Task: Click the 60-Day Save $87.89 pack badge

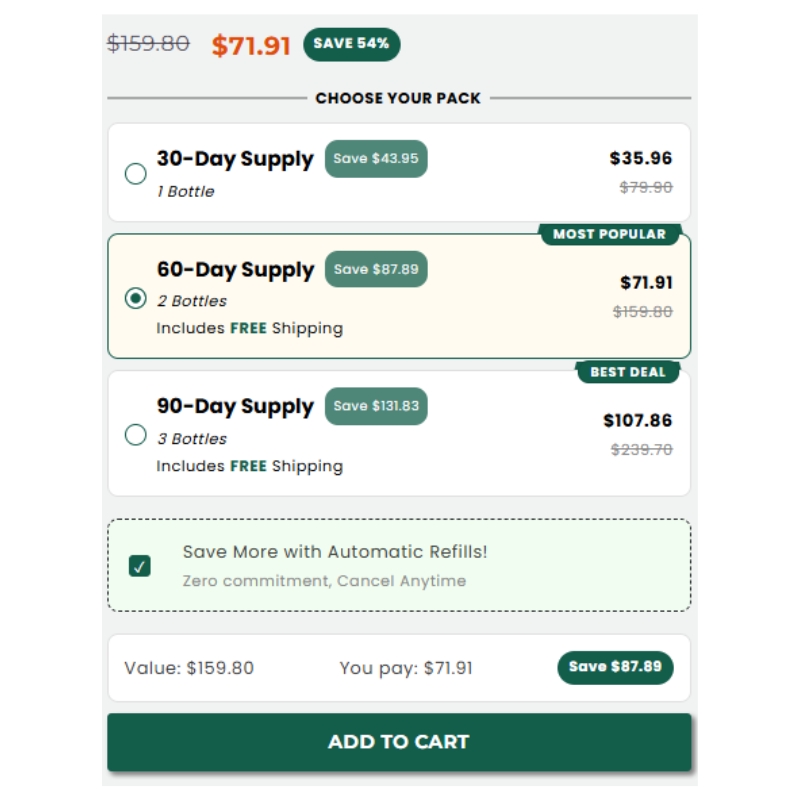Action: (x=376, y=269)
